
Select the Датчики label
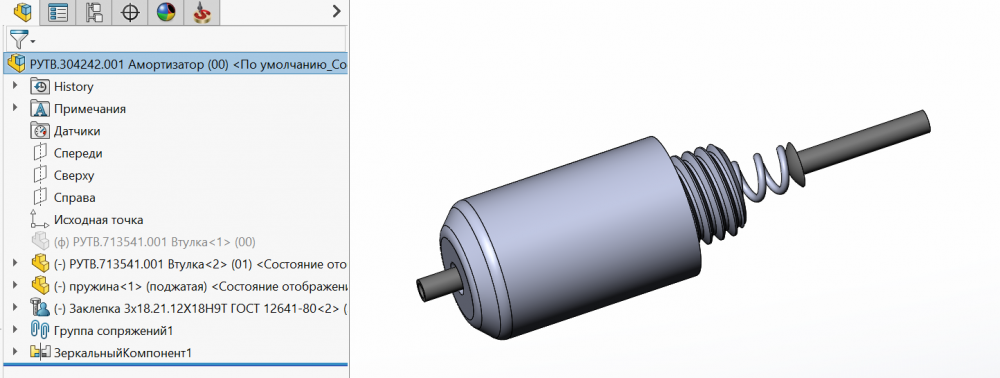point(77,131)
